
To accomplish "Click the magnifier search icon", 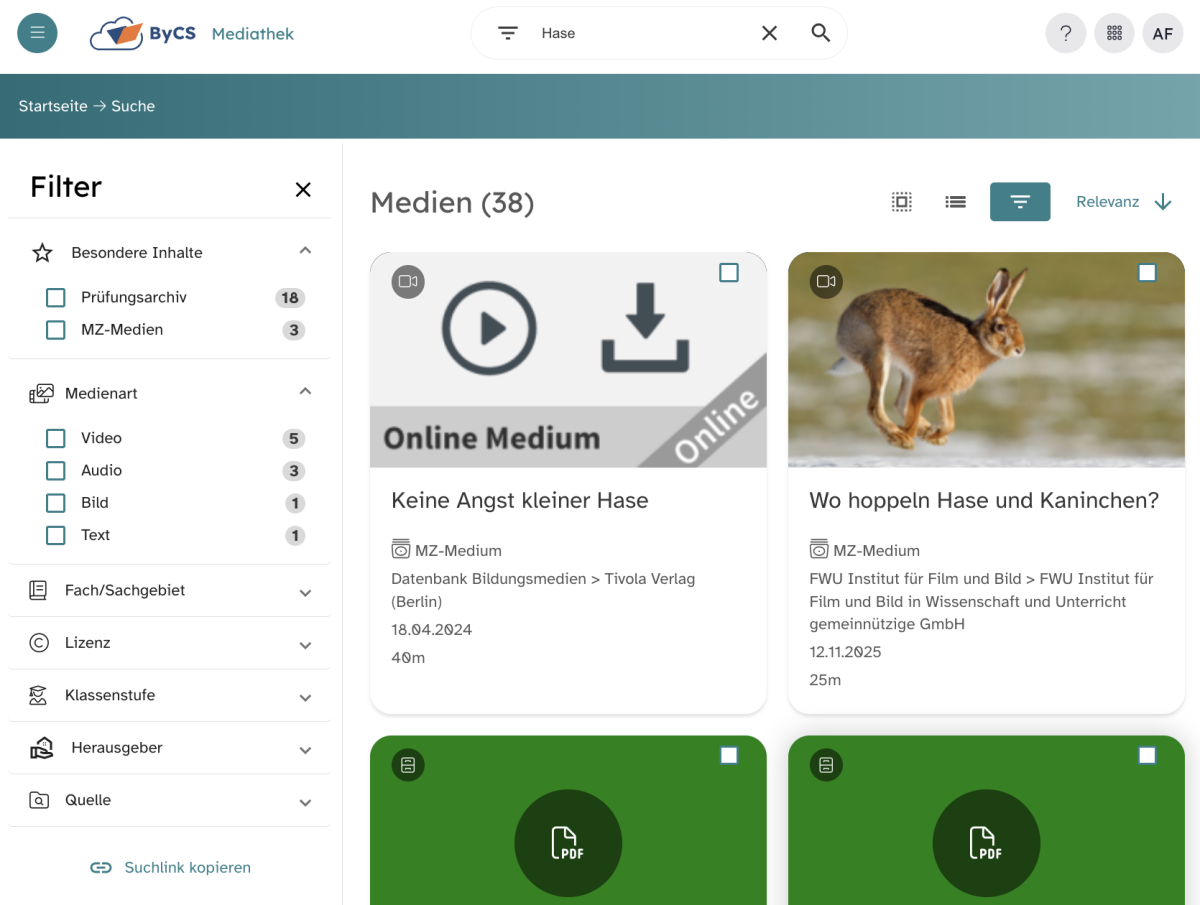I will point(820,33).
